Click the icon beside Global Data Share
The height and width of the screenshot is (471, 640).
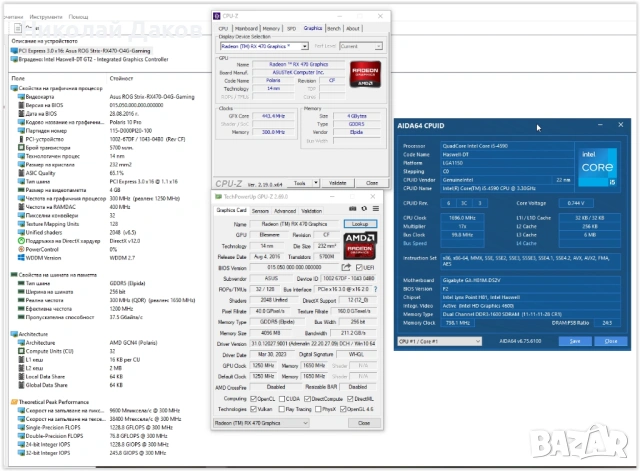pos(21,385)
